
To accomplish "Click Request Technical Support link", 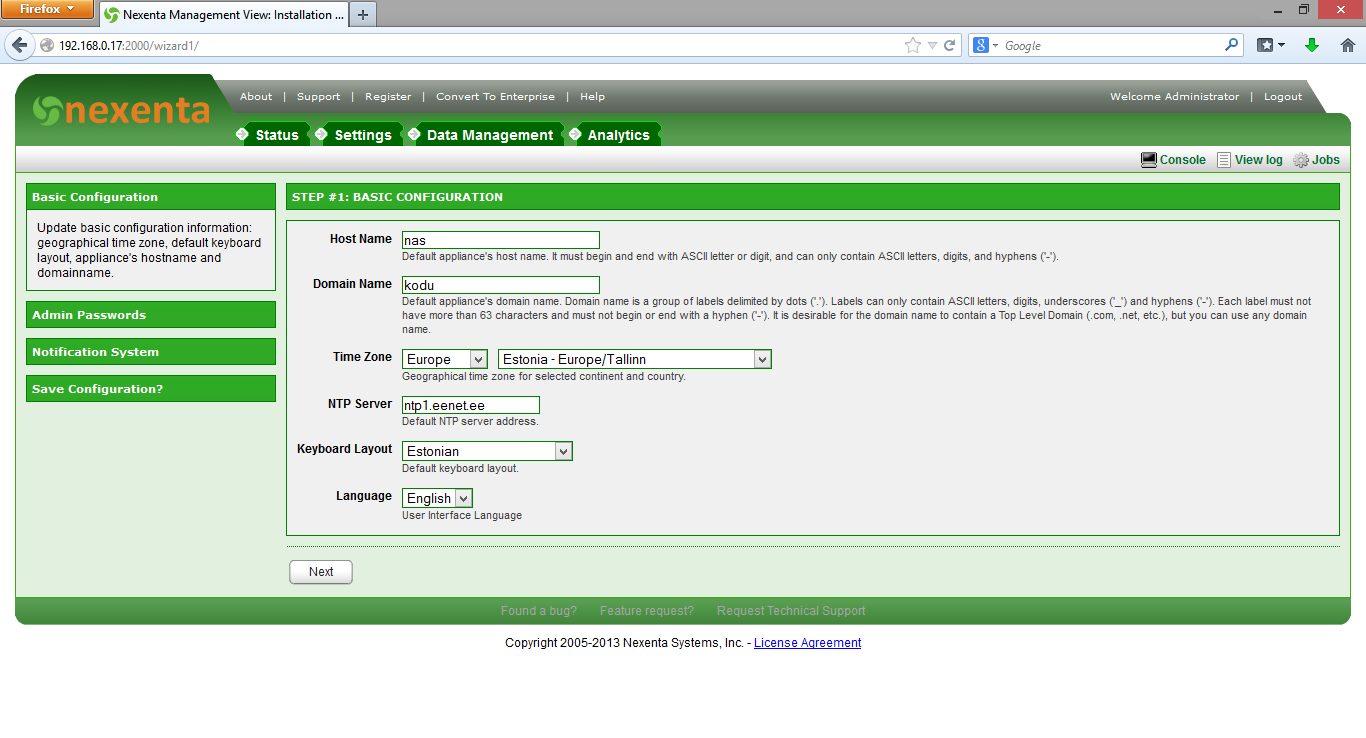I will tap(791, 611).
